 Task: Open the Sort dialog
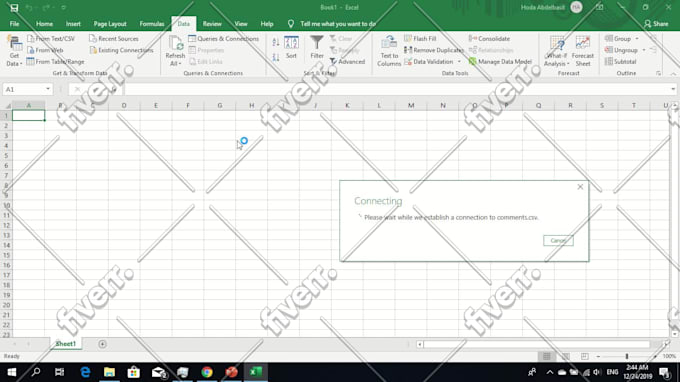(291, 48)
